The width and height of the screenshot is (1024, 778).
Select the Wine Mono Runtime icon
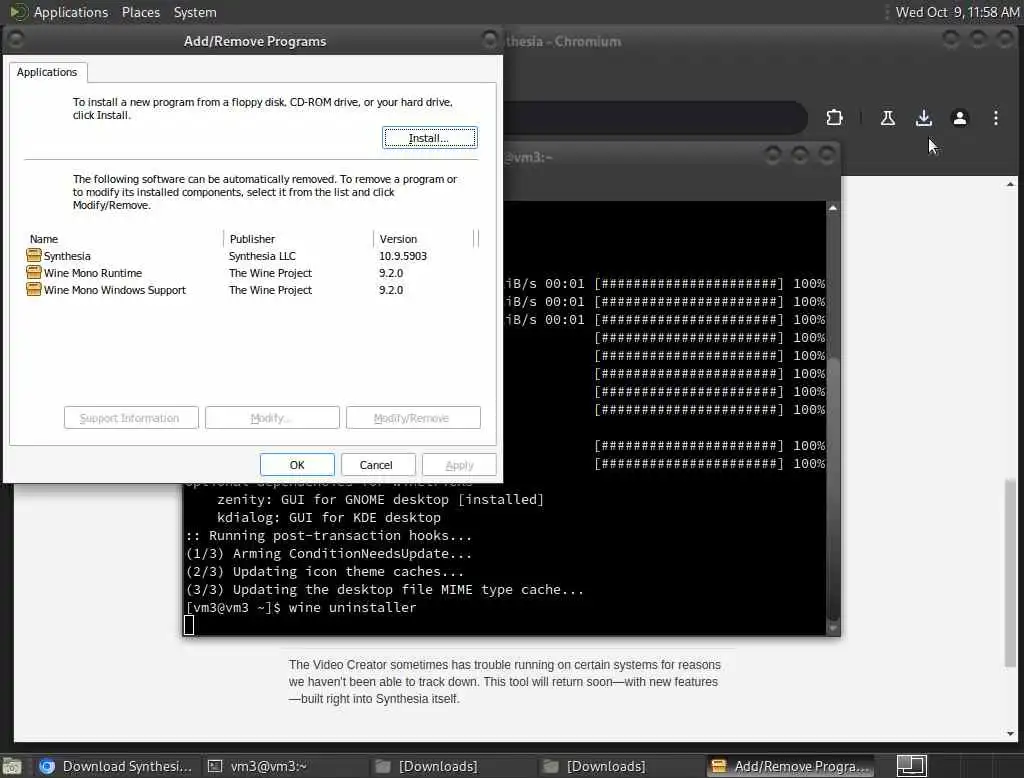point(34,272)
